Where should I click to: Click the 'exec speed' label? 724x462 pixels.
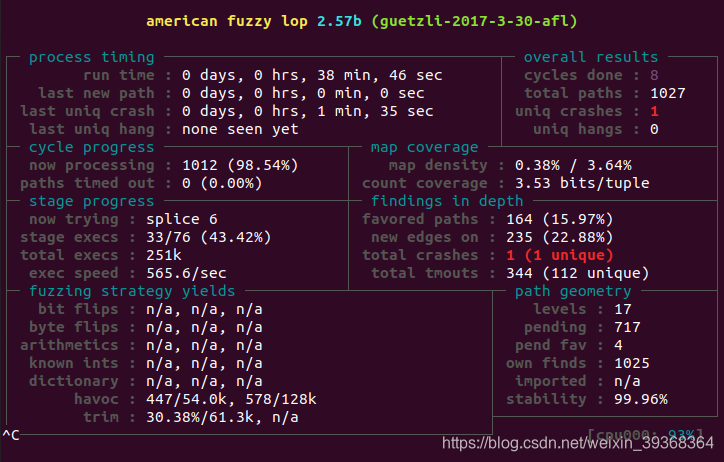click(x=73, y=273)
